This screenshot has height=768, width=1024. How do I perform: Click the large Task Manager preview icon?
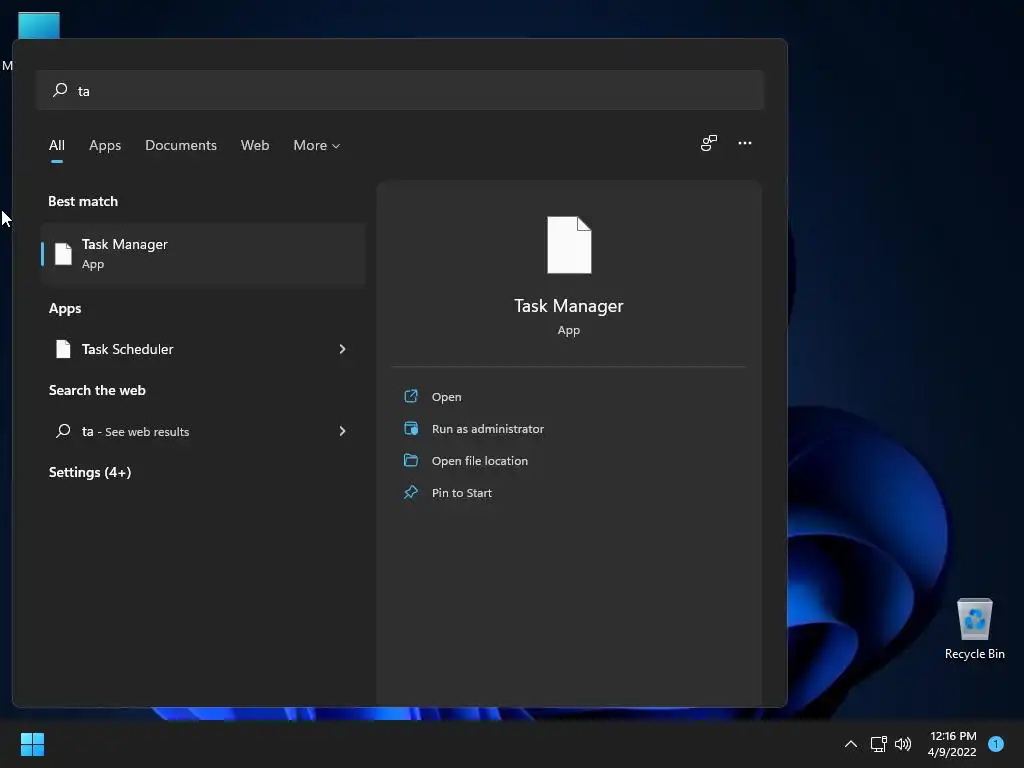[569, 245]
